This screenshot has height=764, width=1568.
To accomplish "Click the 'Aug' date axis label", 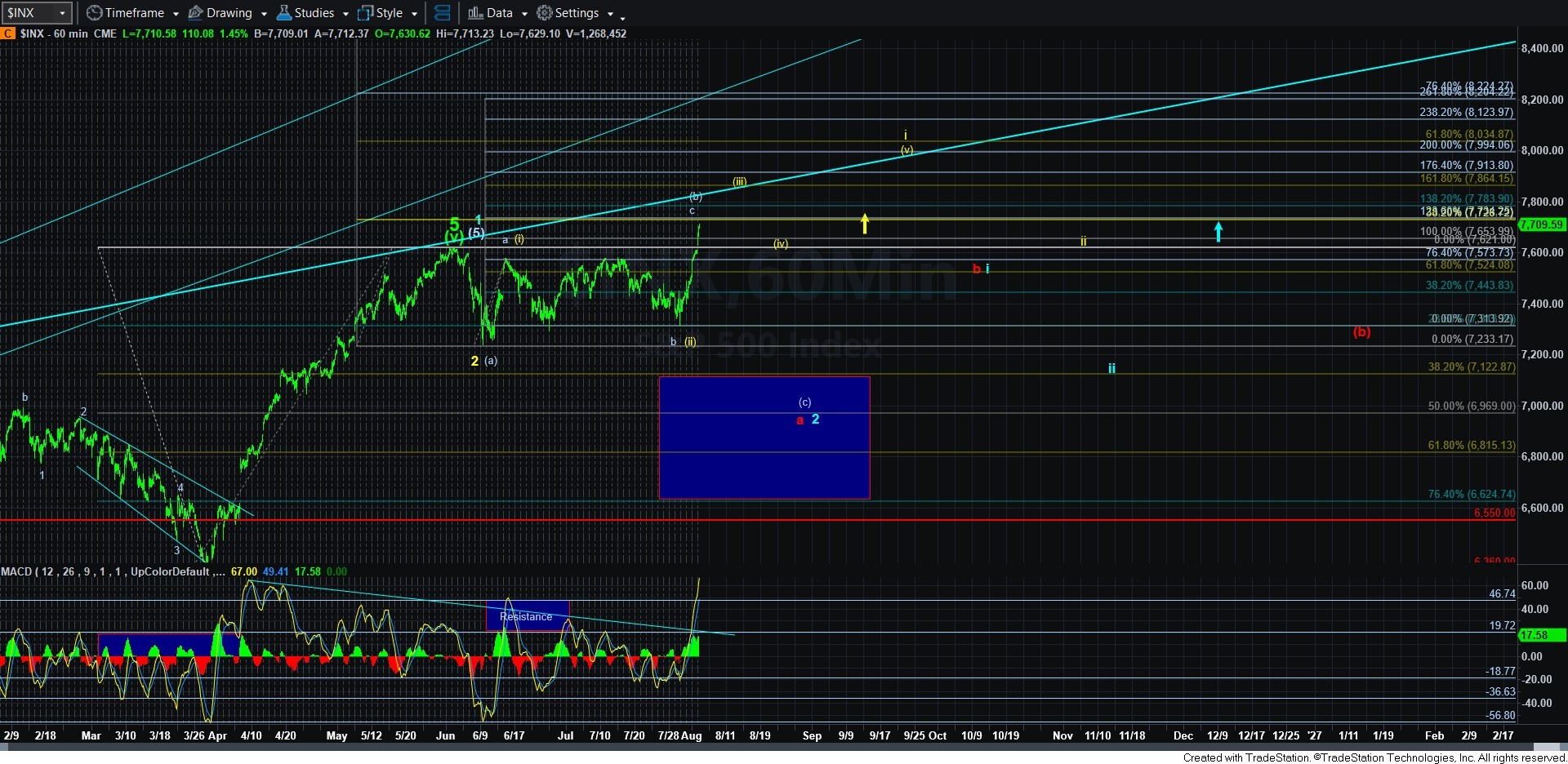I will click(692, 735).
